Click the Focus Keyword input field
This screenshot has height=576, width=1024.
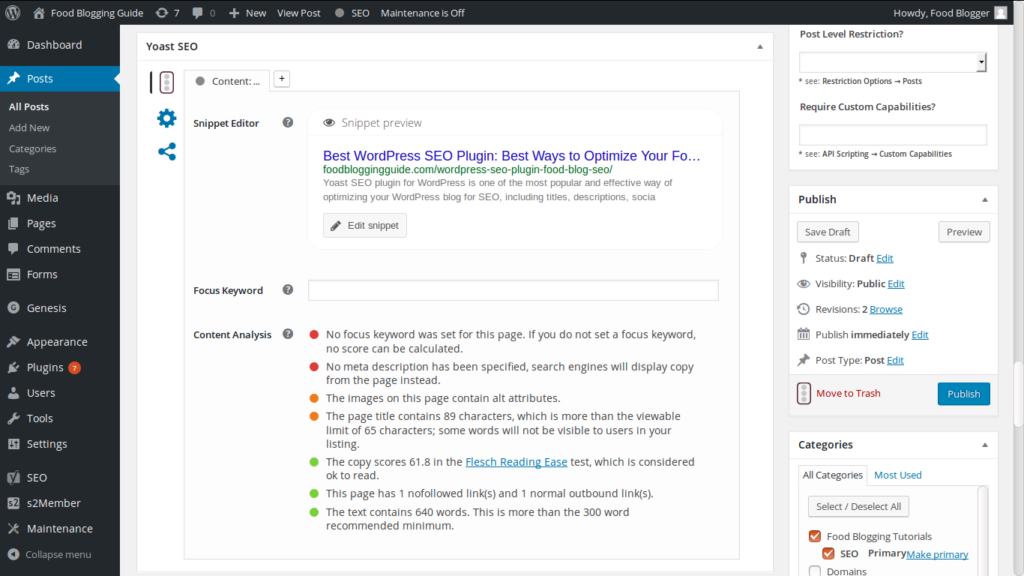tap(513, 291)
